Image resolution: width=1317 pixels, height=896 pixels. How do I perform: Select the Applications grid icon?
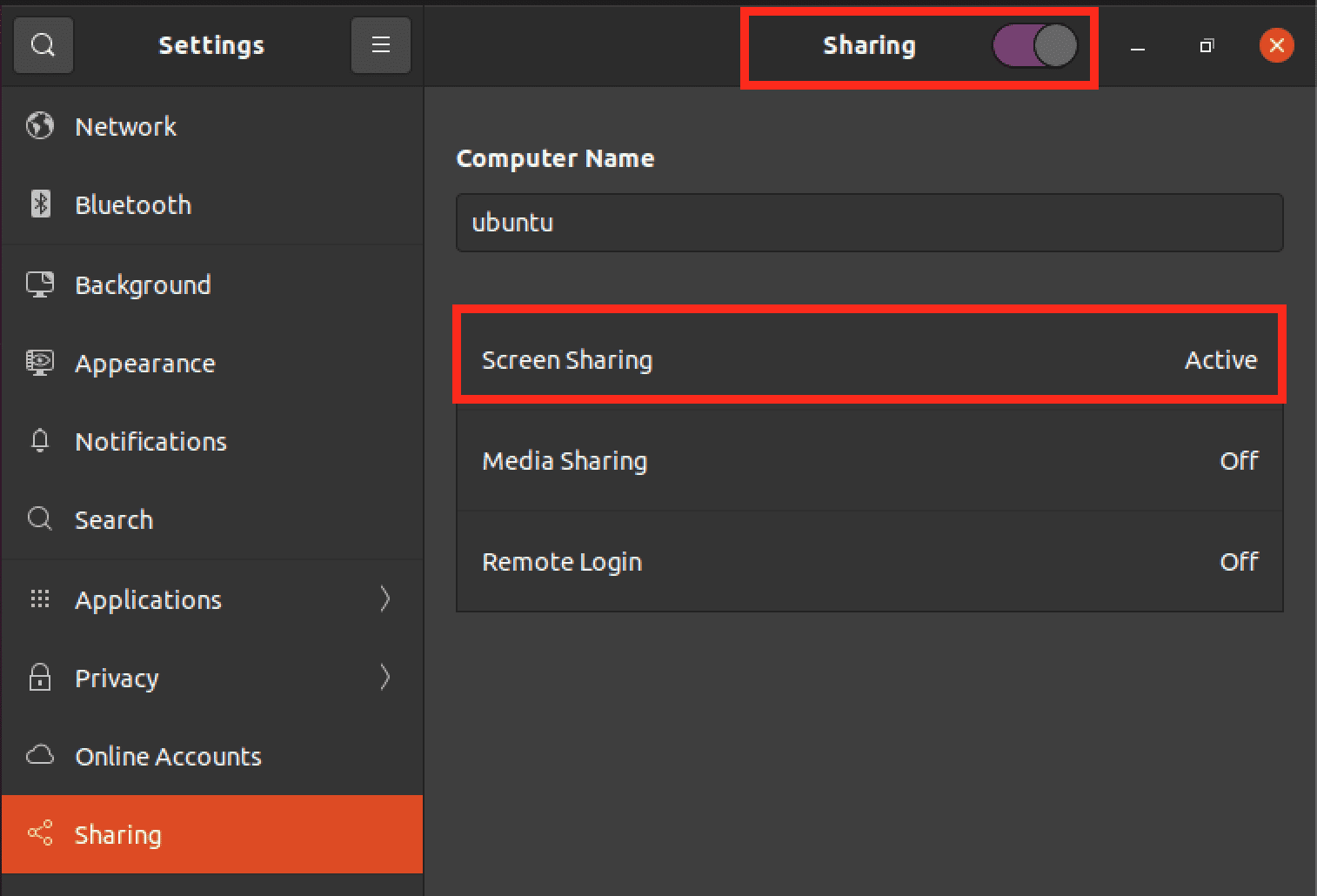tap(39, 598)
